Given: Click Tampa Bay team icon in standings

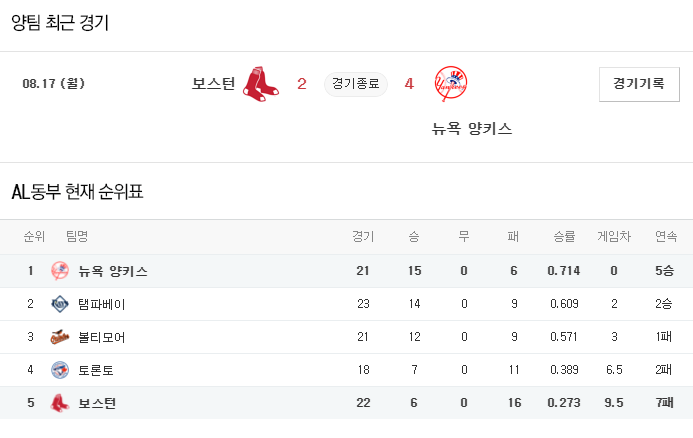Looking at the screenshot, I should pos(60,304).
